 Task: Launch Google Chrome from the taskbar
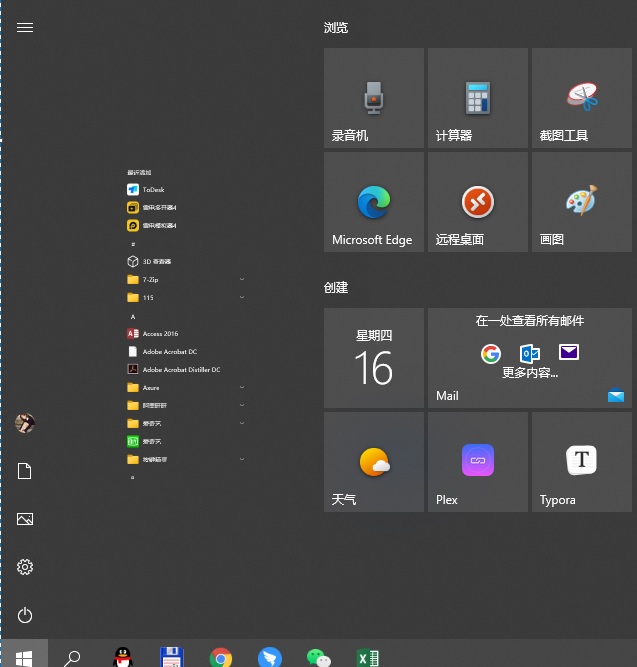click(221, 657)
